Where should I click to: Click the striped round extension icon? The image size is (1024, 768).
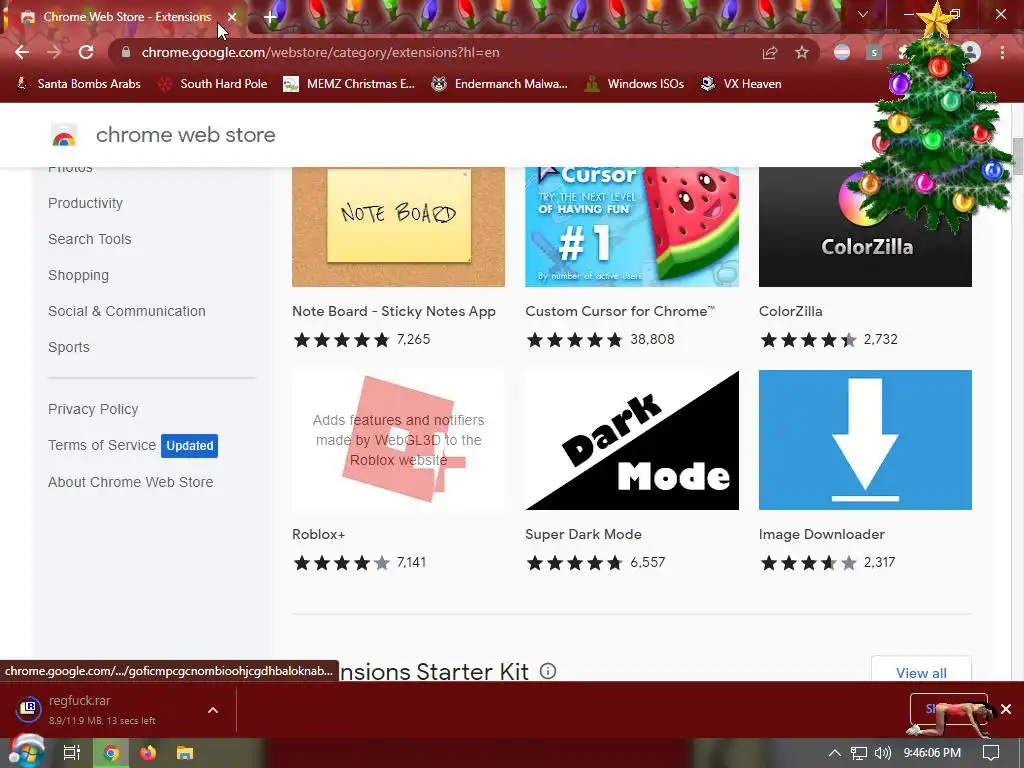click(x=842, y=52)
